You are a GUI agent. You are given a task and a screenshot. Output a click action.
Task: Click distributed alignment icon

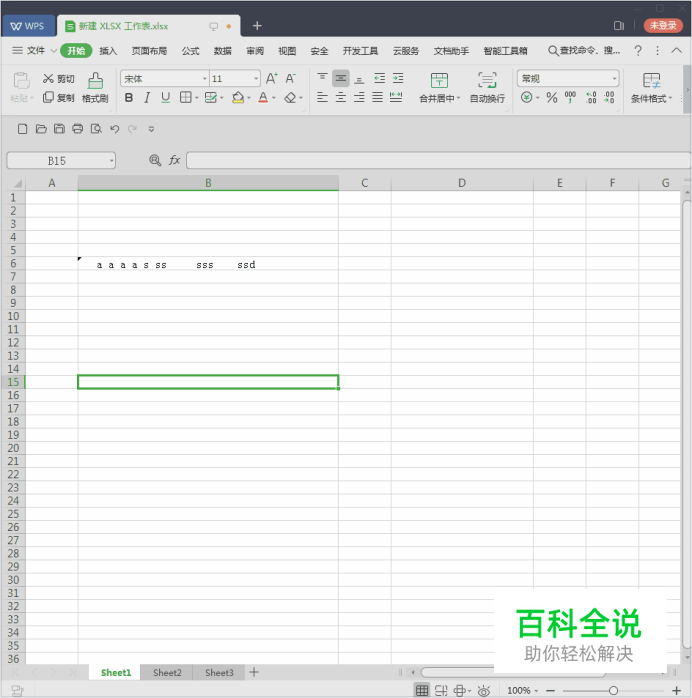pyautogui.click(x=396, y=97)
